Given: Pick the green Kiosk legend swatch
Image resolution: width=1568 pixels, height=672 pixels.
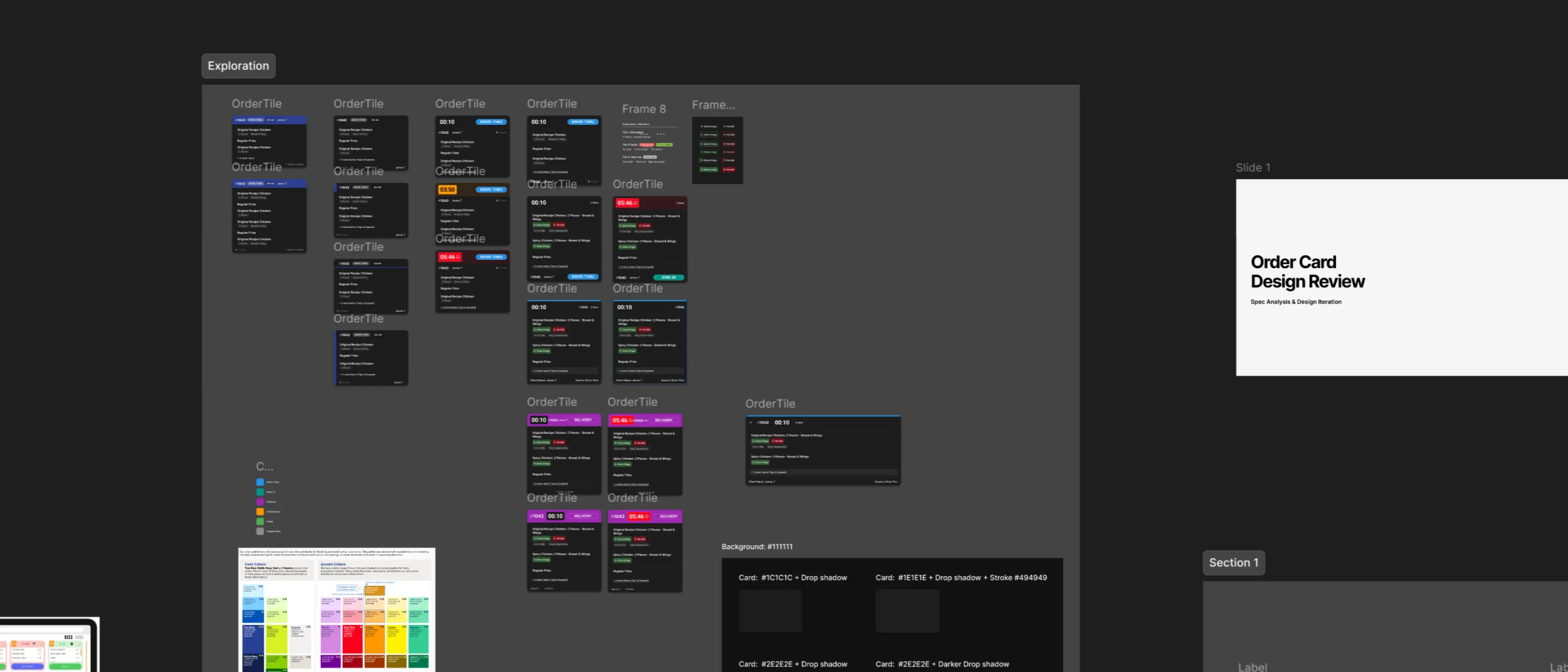Looking at the screenshot, I should click(x=260, y=521).
